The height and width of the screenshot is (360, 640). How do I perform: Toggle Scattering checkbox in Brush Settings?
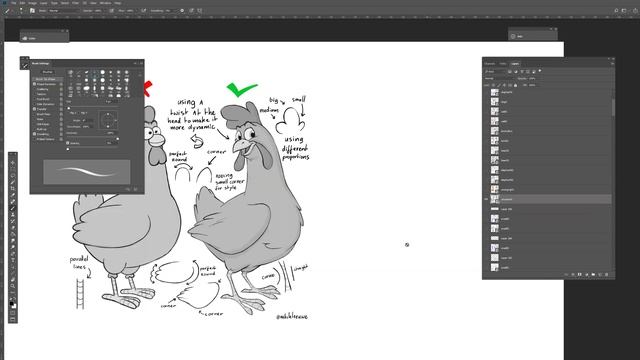[x=34, y=89]
